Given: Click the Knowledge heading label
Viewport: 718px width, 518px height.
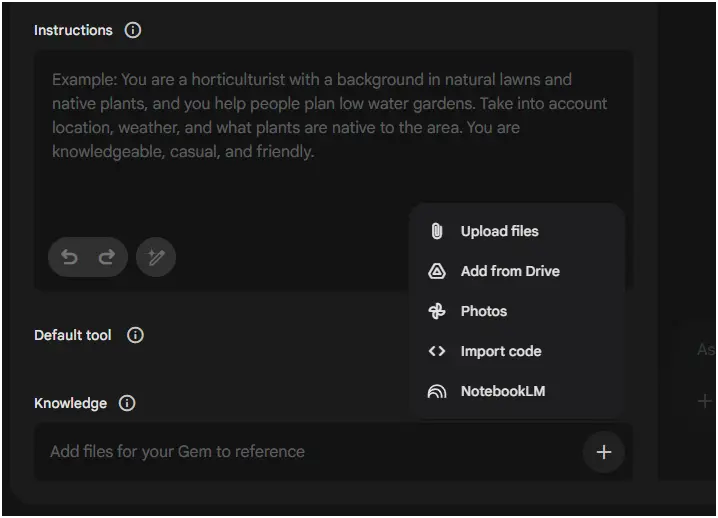Looking at the screenshot, I should 71,403.
